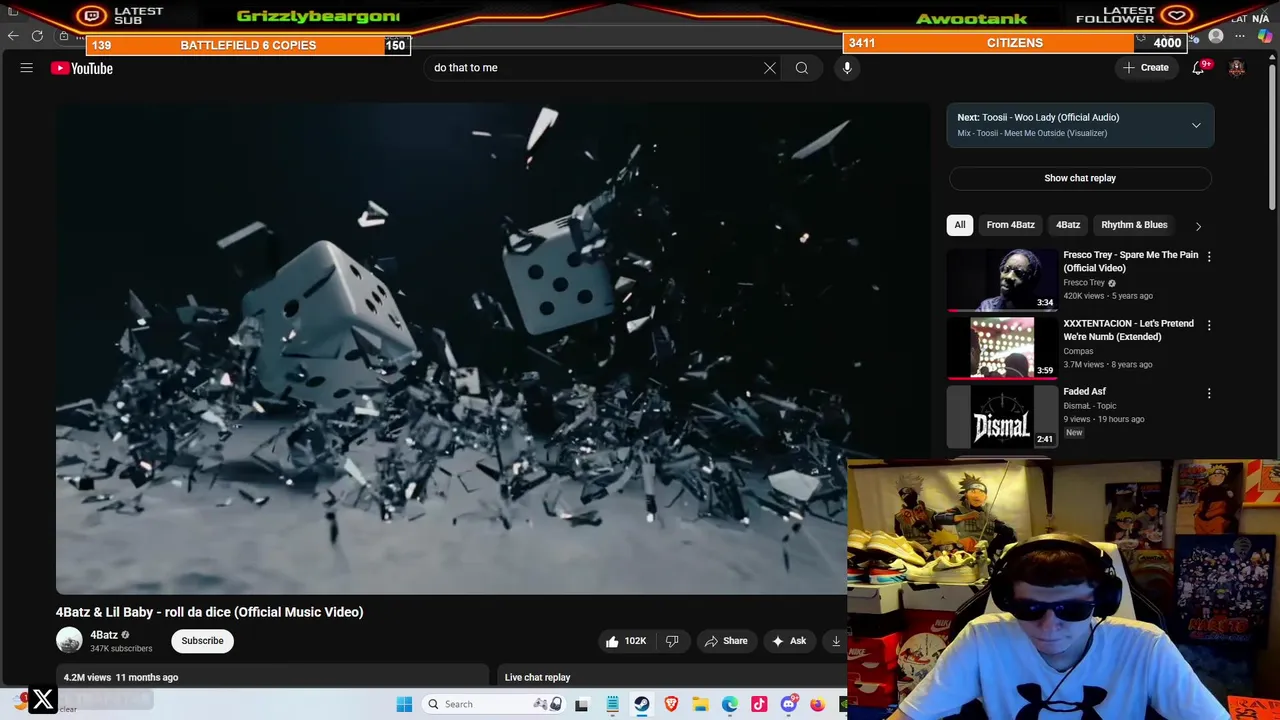The width and height of the screenshot is (1280, 720).
Task: Open the 4Batz channel name link
Action: (104, 635)
